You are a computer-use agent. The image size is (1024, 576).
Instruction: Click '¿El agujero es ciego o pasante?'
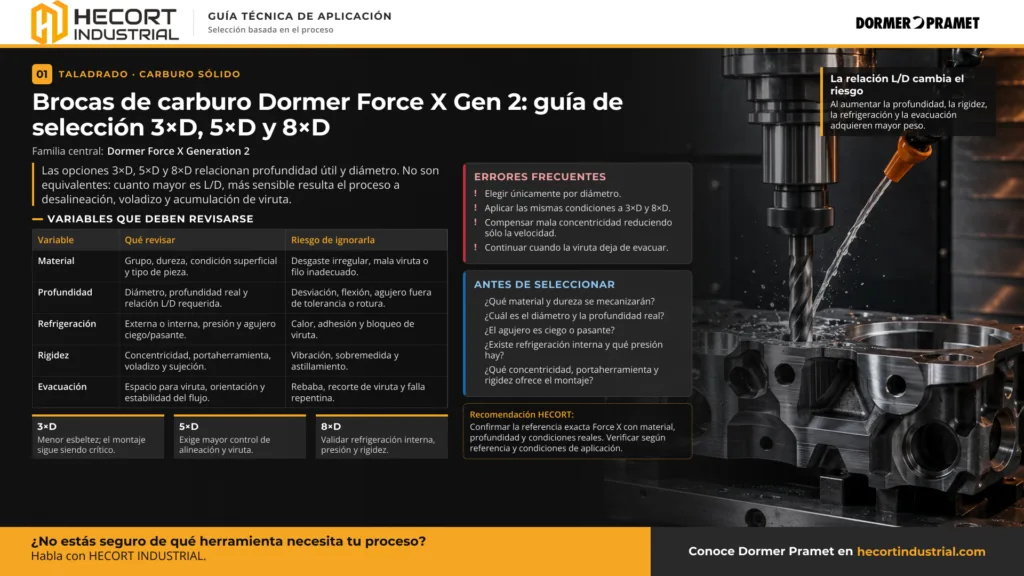pyautogui.click(x=549, y=330)
